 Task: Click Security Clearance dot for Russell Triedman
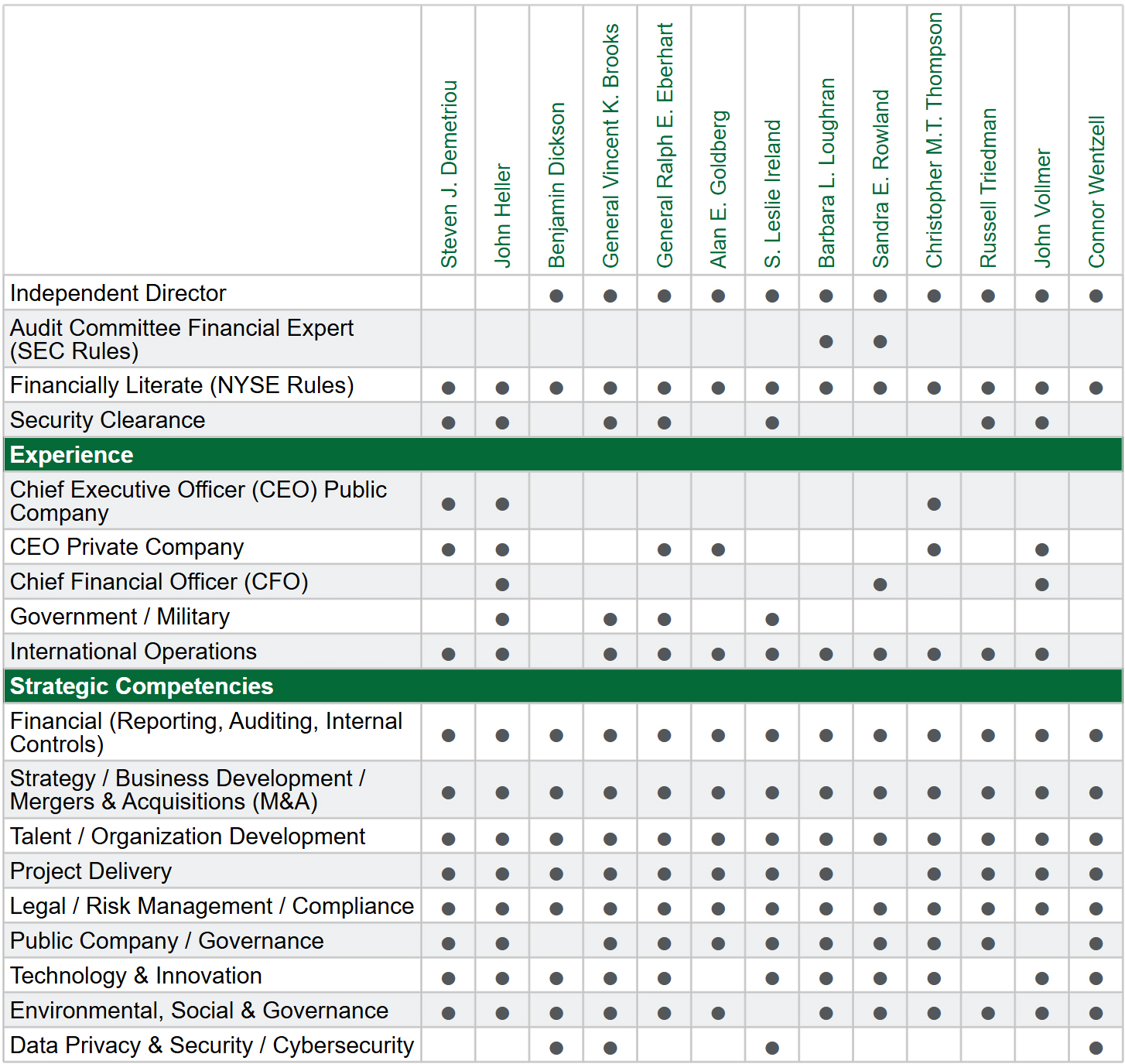(x=988, y=423)
